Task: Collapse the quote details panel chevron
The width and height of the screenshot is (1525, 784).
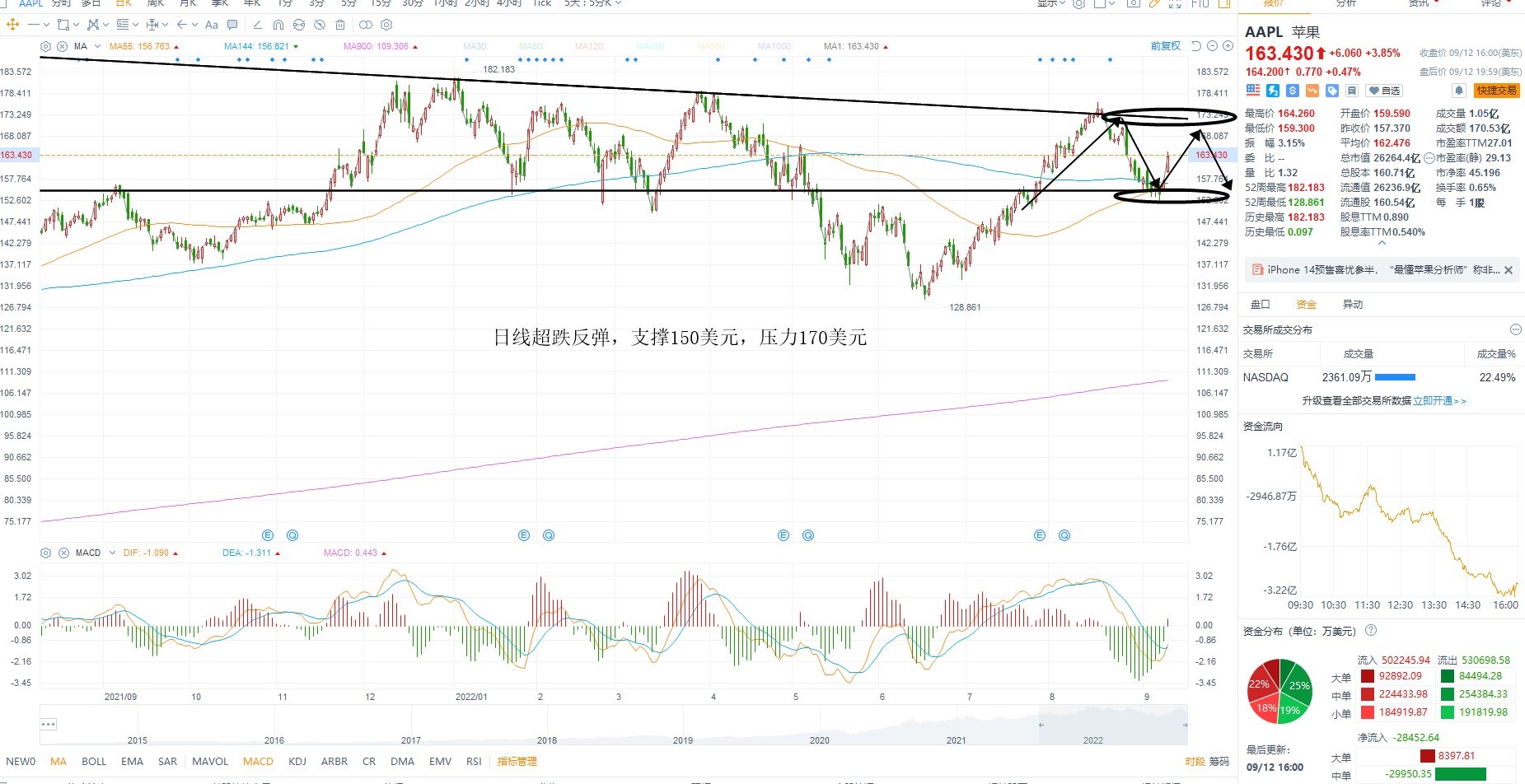Action: (x=1382, y=243)
